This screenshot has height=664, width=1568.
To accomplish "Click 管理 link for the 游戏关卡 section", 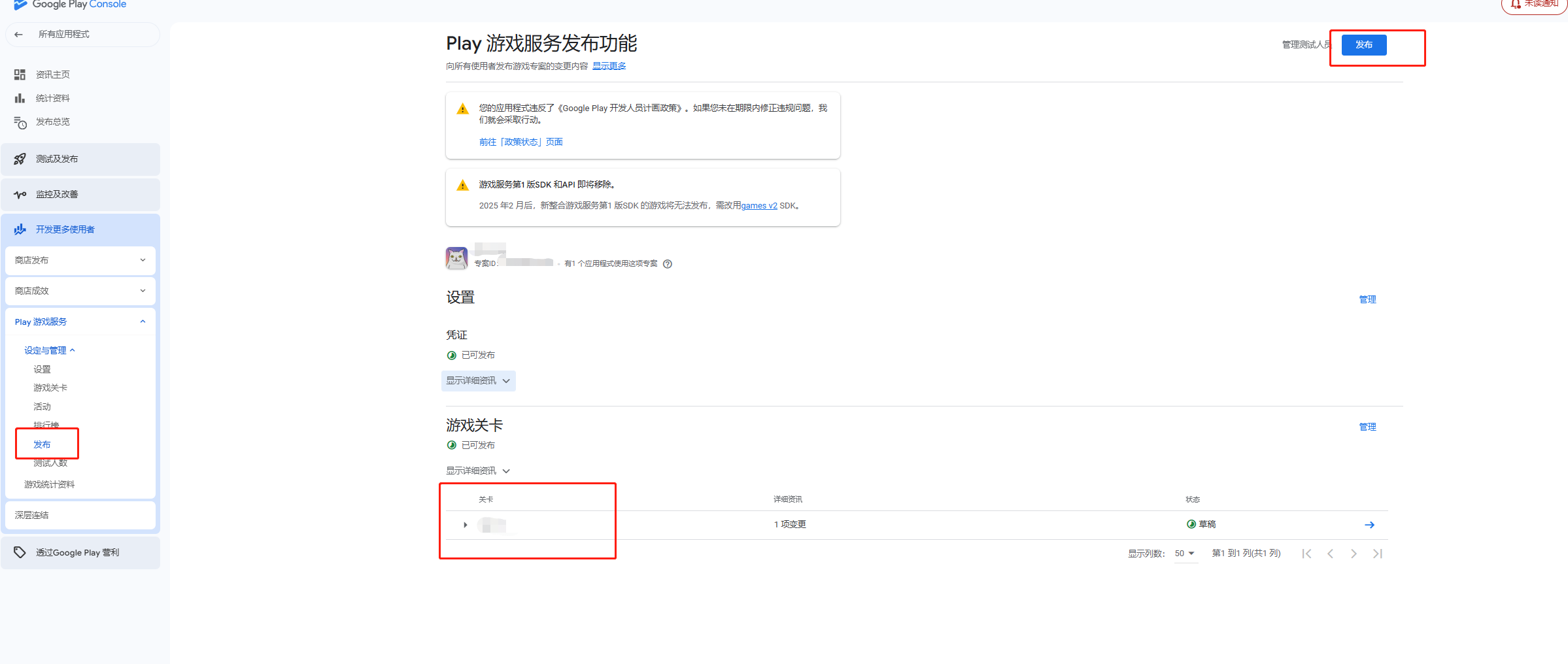I will click(1368, 427).
